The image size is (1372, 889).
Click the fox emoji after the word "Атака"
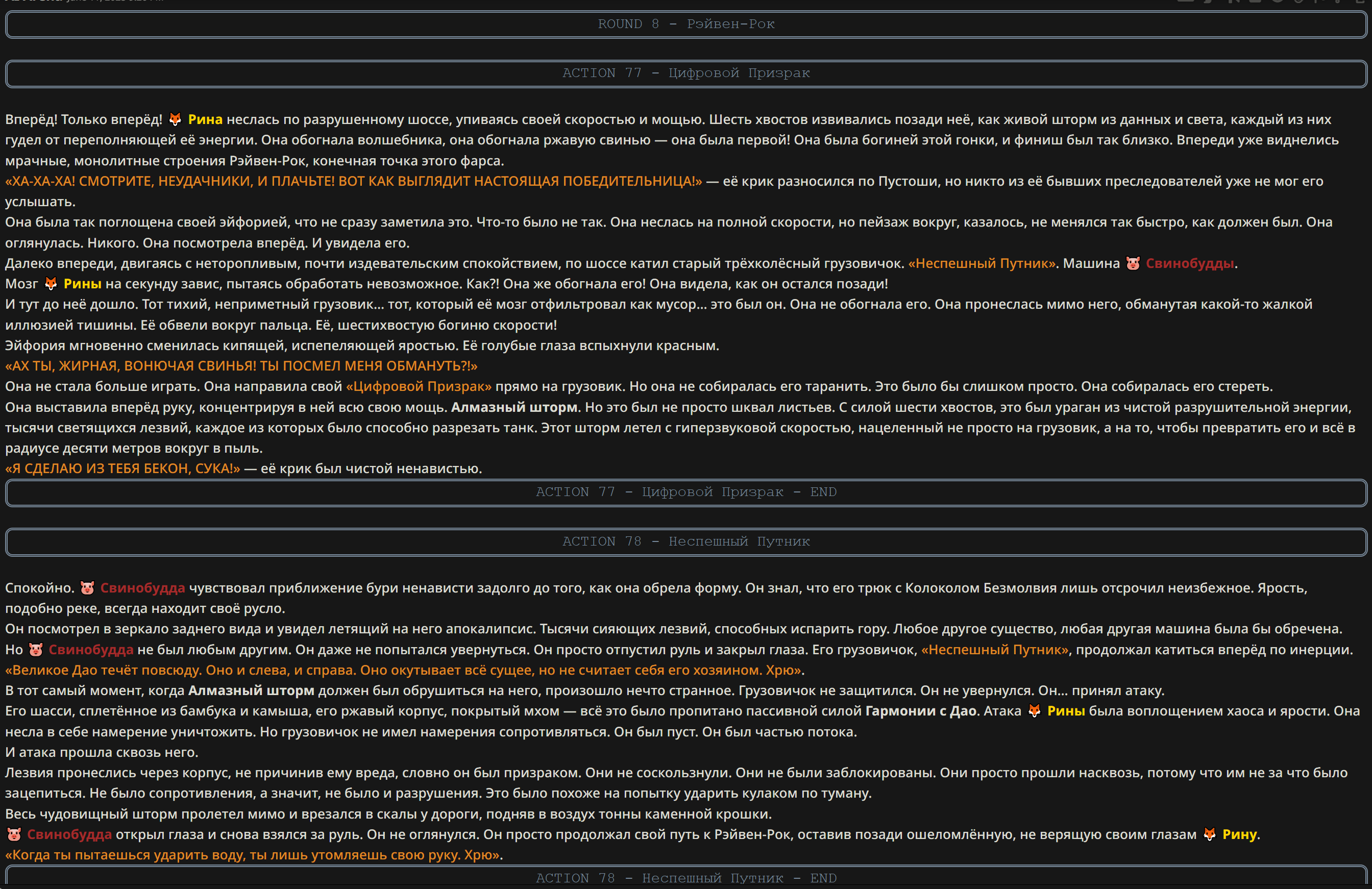point(1034,711)
